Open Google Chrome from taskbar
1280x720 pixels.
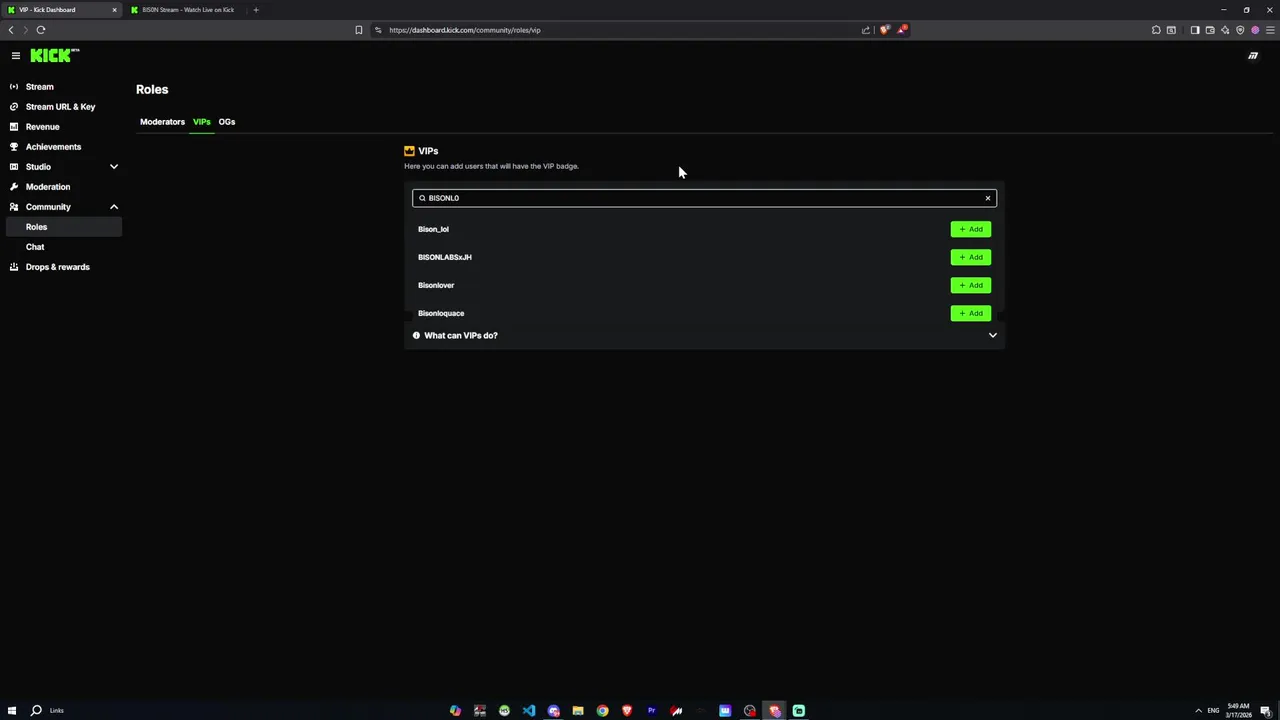[602, 711]
